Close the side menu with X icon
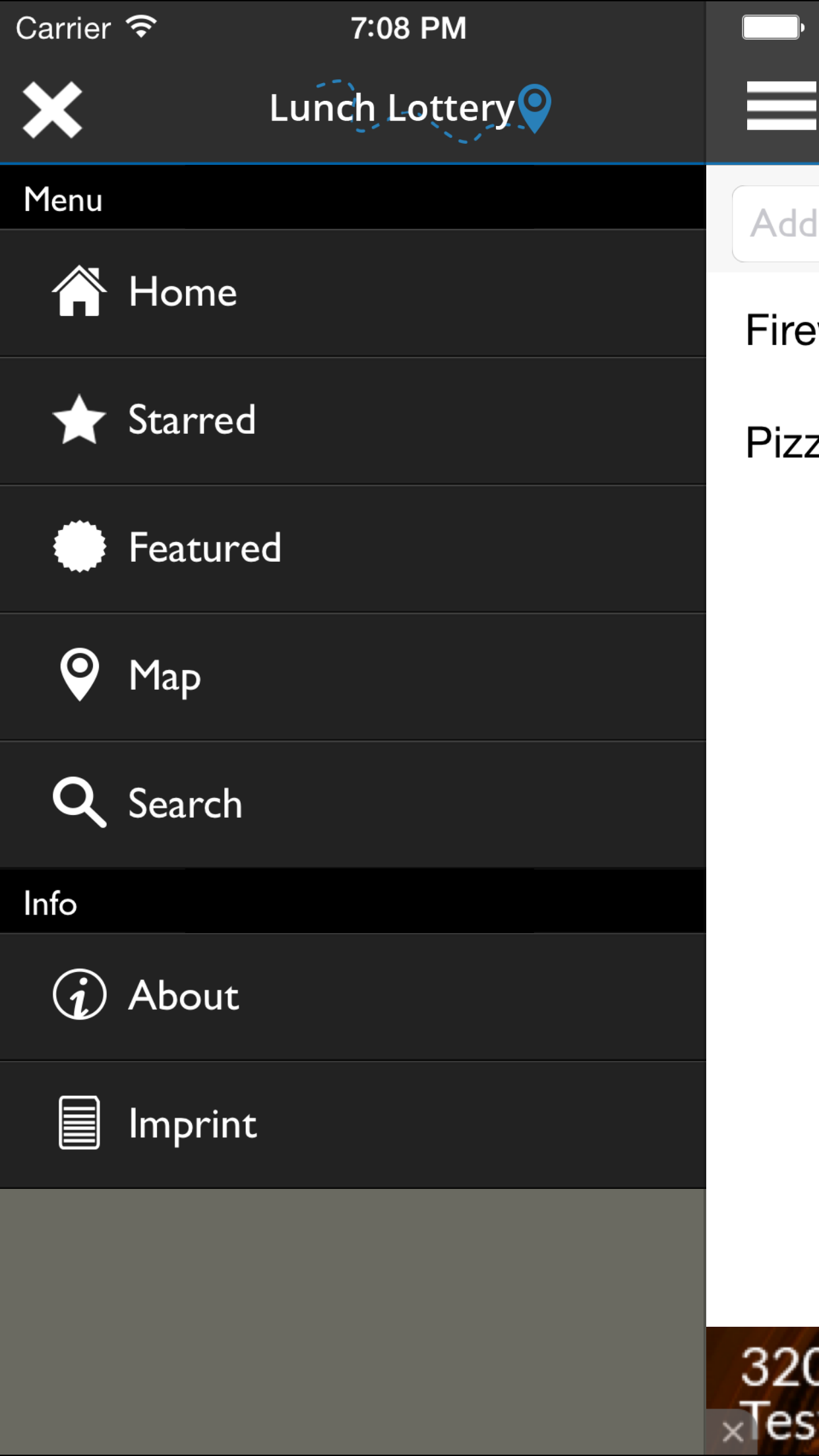819x1456 pixels. coord(52,110)
